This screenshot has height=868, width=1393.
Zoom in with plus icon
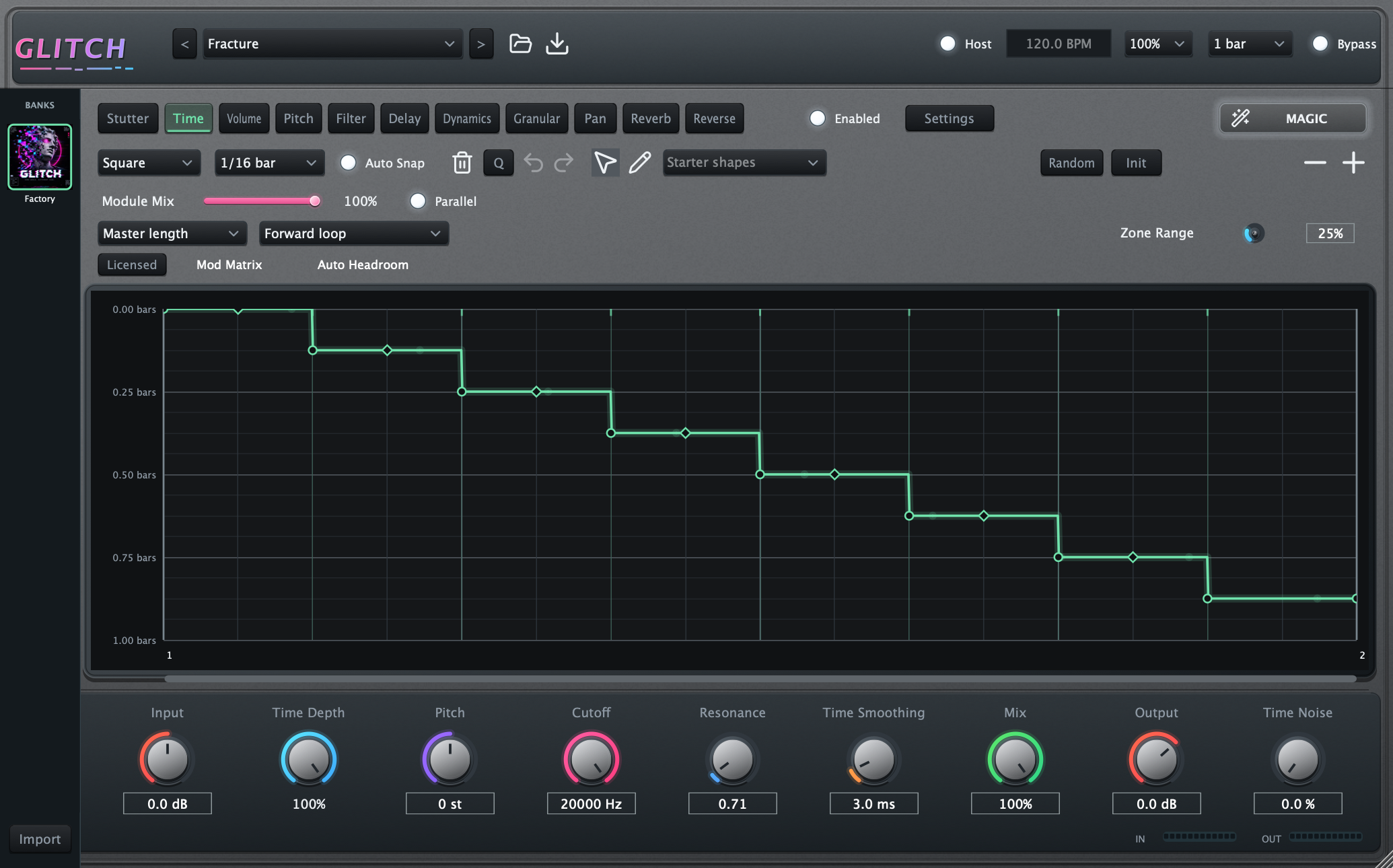[x=1353, y=163]
